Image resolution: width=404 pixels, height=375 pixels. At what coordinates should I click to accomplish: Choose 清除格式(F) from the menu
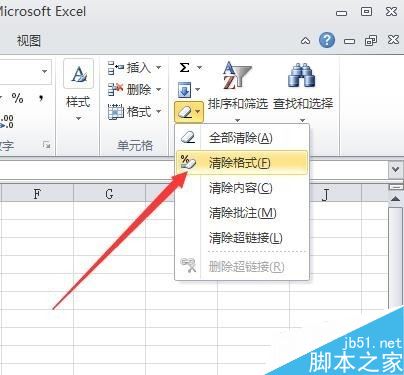point(242,163)
